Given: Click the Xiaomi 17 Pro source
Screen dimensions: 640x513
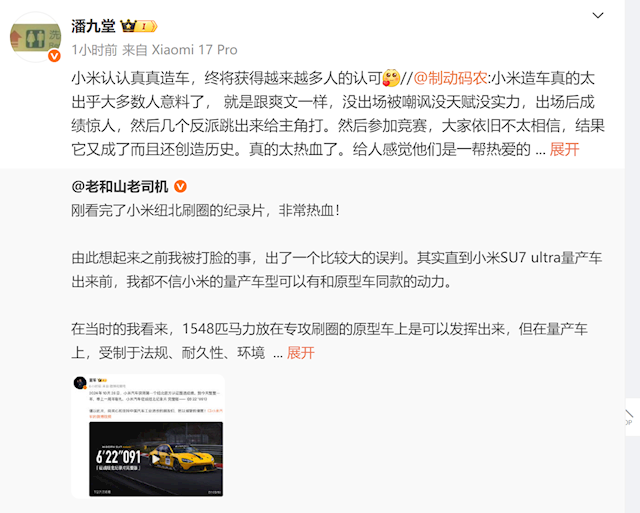Looking at the screenshot, I should click(194, 50).
